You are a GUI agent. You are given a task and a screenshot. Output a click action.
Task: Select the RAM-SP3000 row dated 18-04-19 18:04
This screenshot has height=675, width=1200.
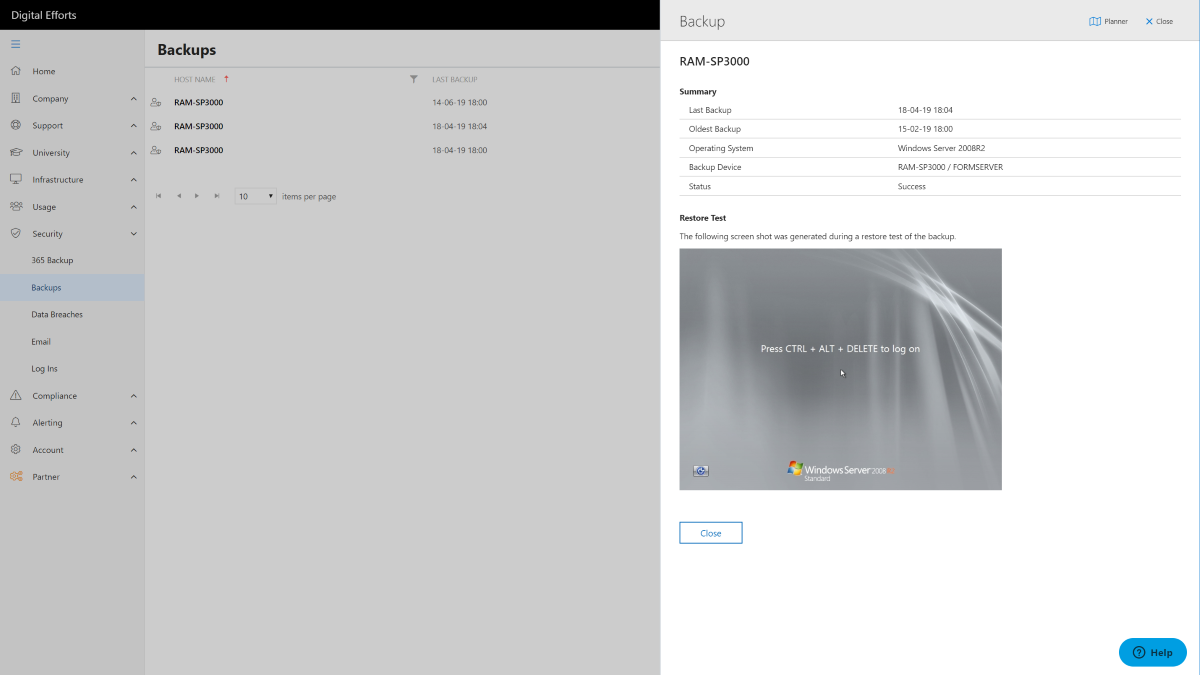click(x=403, y=126)
